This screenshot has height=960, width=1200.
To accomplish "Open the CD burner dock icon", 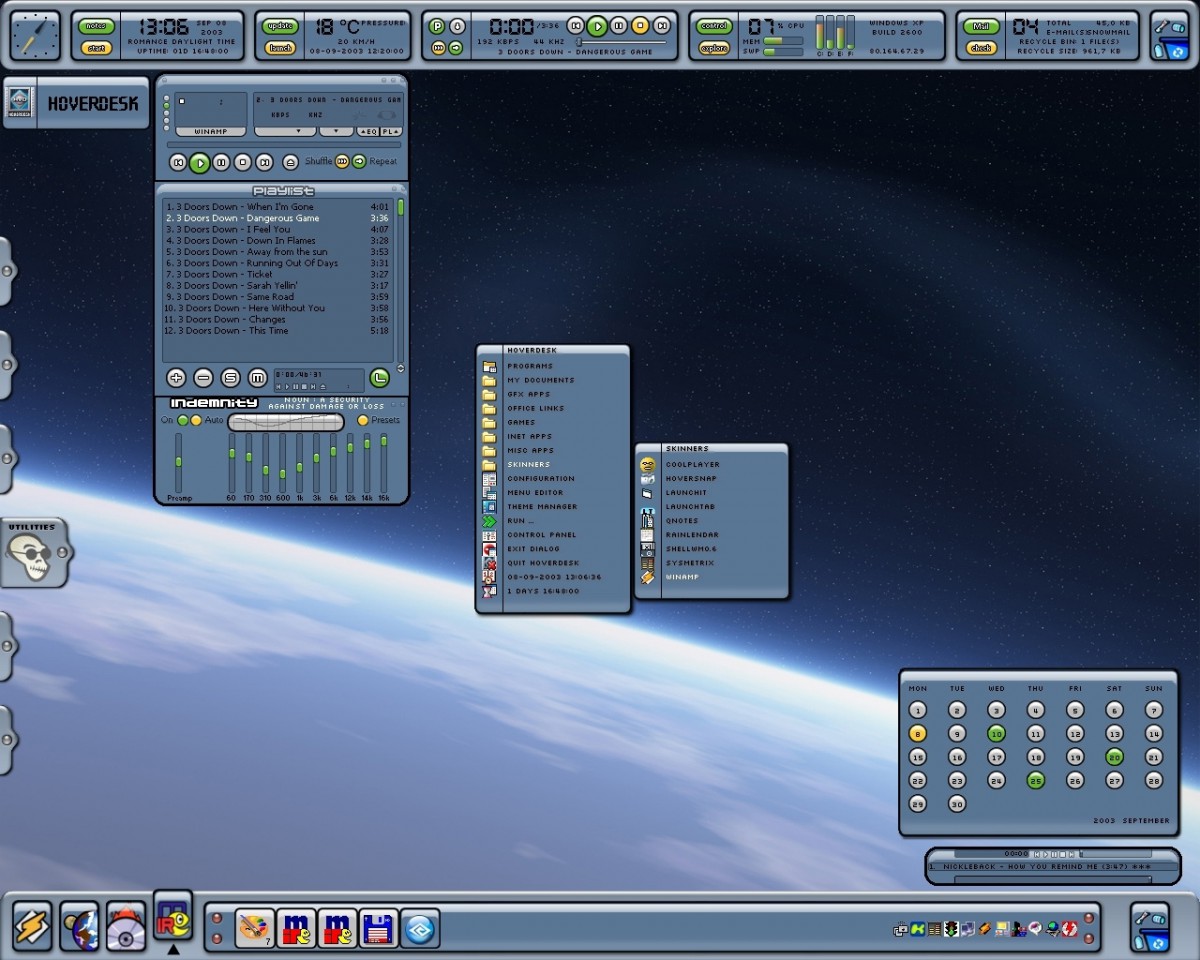I will [126, 925].
